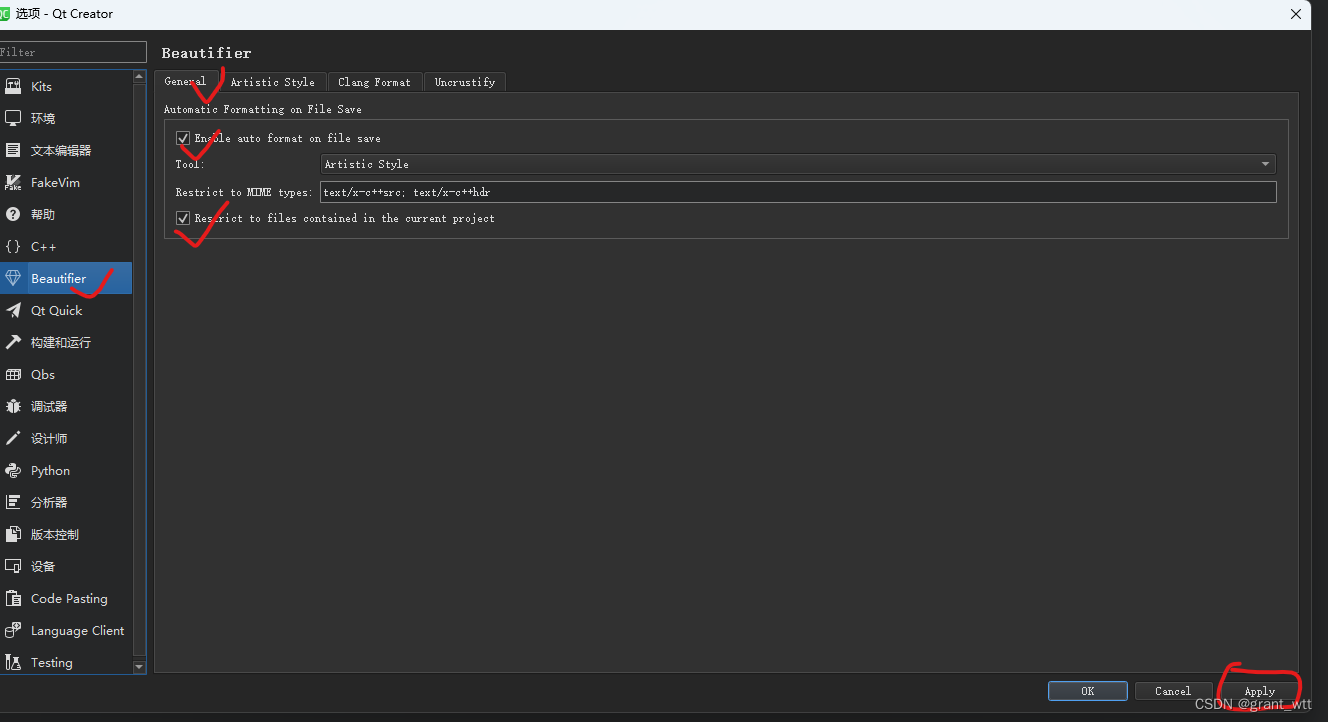Open the Qbs grid icon
This screenshot has width=1328, height=722.
pos(13,375)
